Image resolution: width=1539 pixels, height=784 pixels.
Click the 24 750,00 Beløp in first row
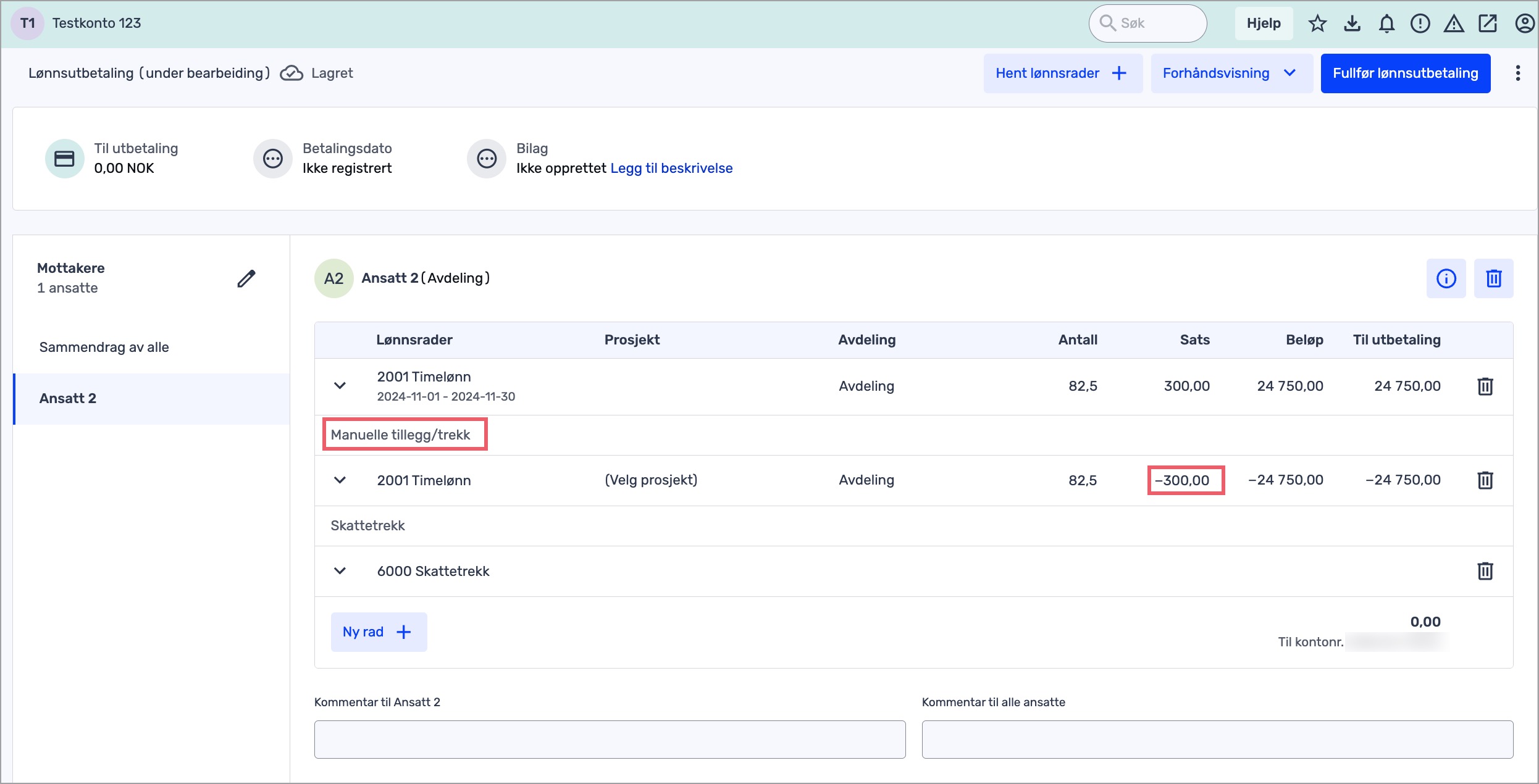tap(1289, 386)
